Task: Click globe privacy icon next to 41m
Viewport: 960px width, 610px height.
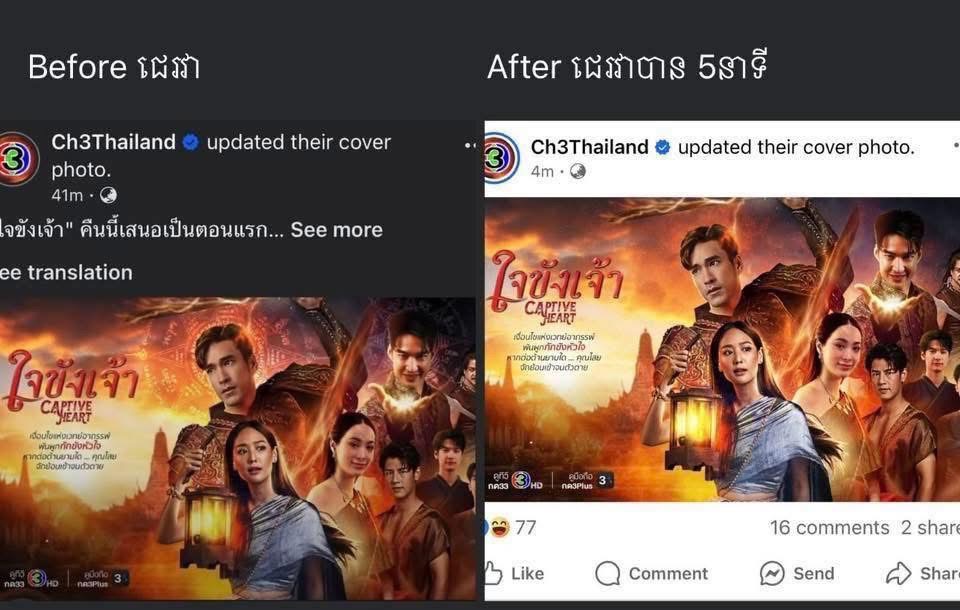Action: 108,195
